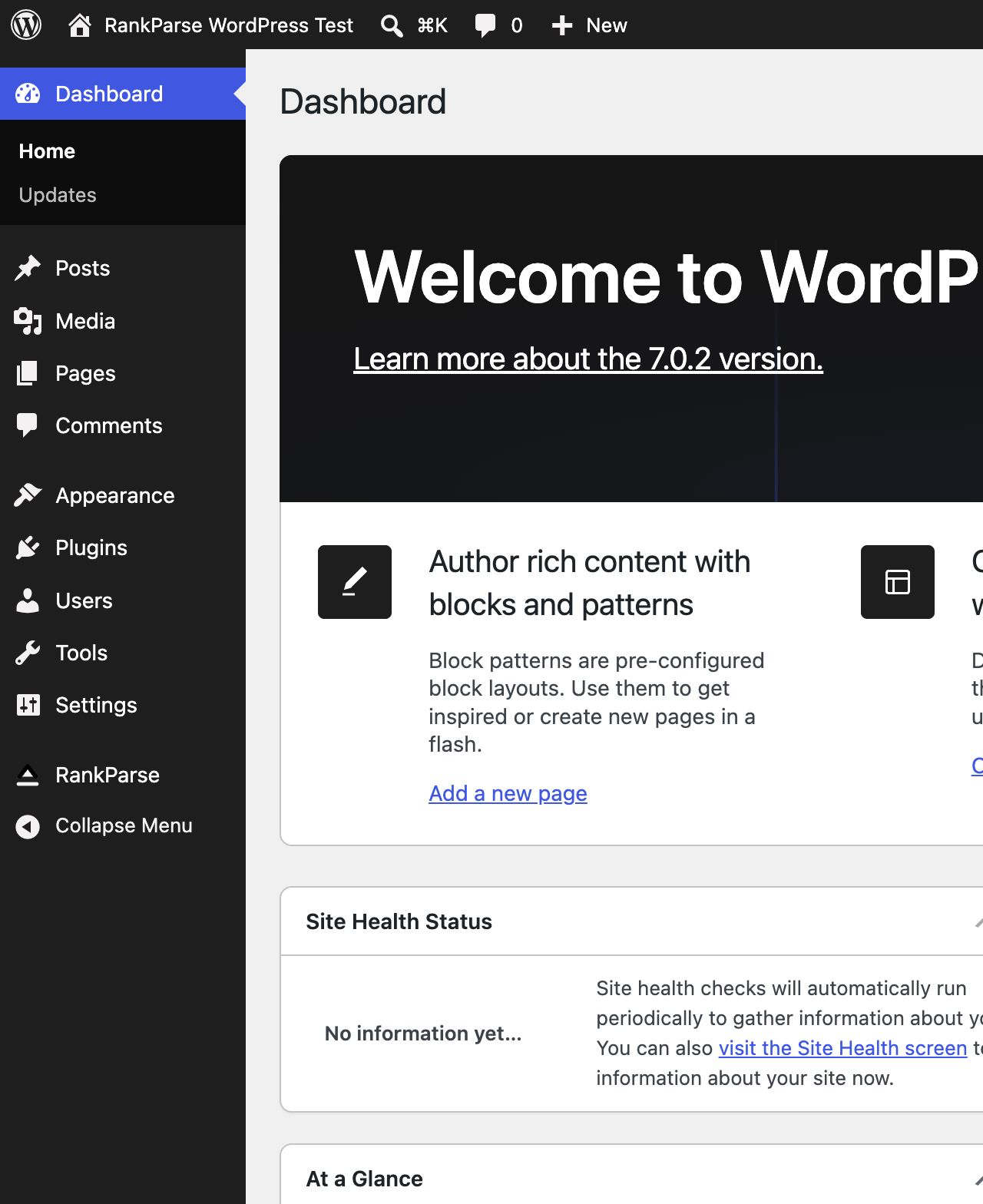Click the Users person icon
Screen dimensions: 983x1204
point(28,600)
